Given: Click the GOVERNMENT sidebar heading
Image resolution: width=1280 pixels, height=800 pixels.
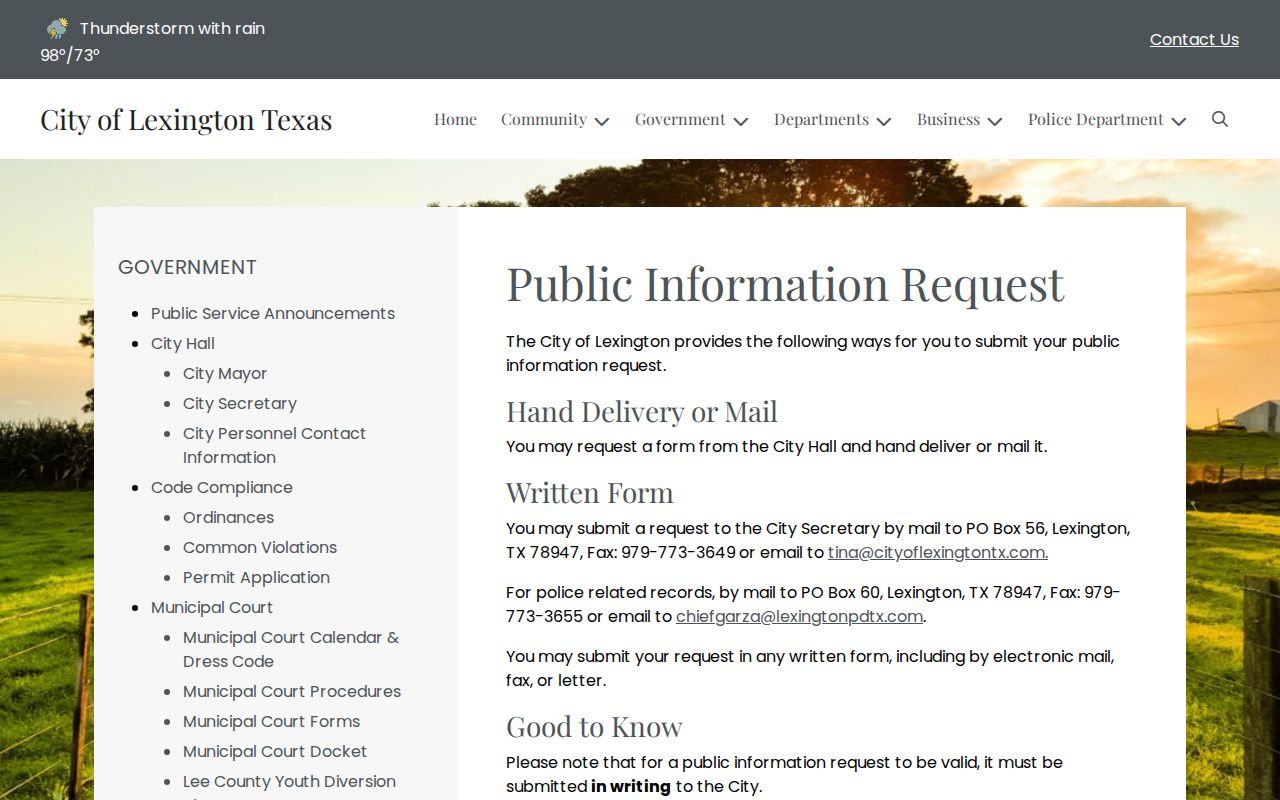Looking at the screenshot, I should tap(187, 267).
